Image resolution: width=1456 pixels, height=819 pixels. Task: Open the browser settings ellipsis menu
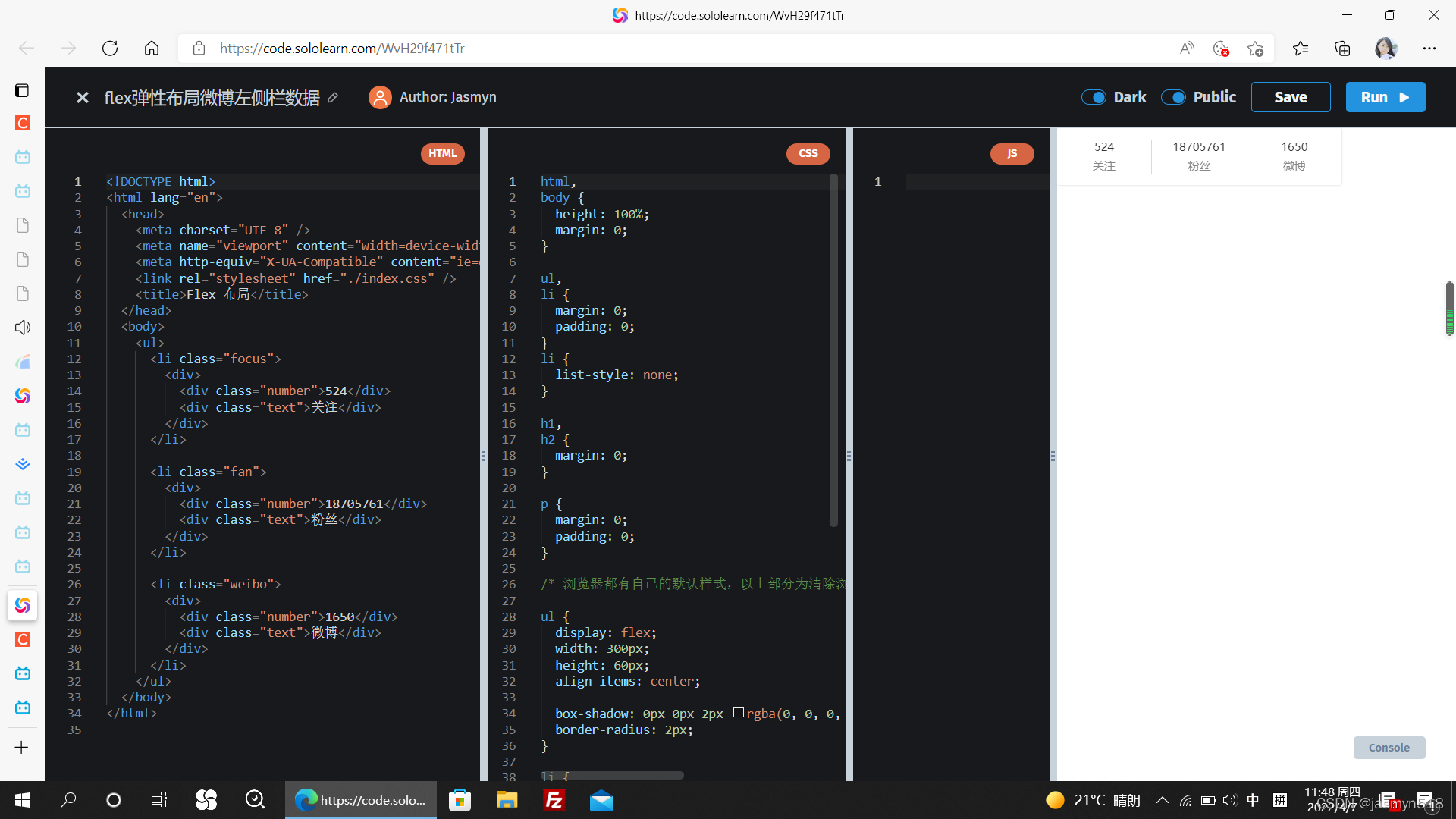[1429, 49]
